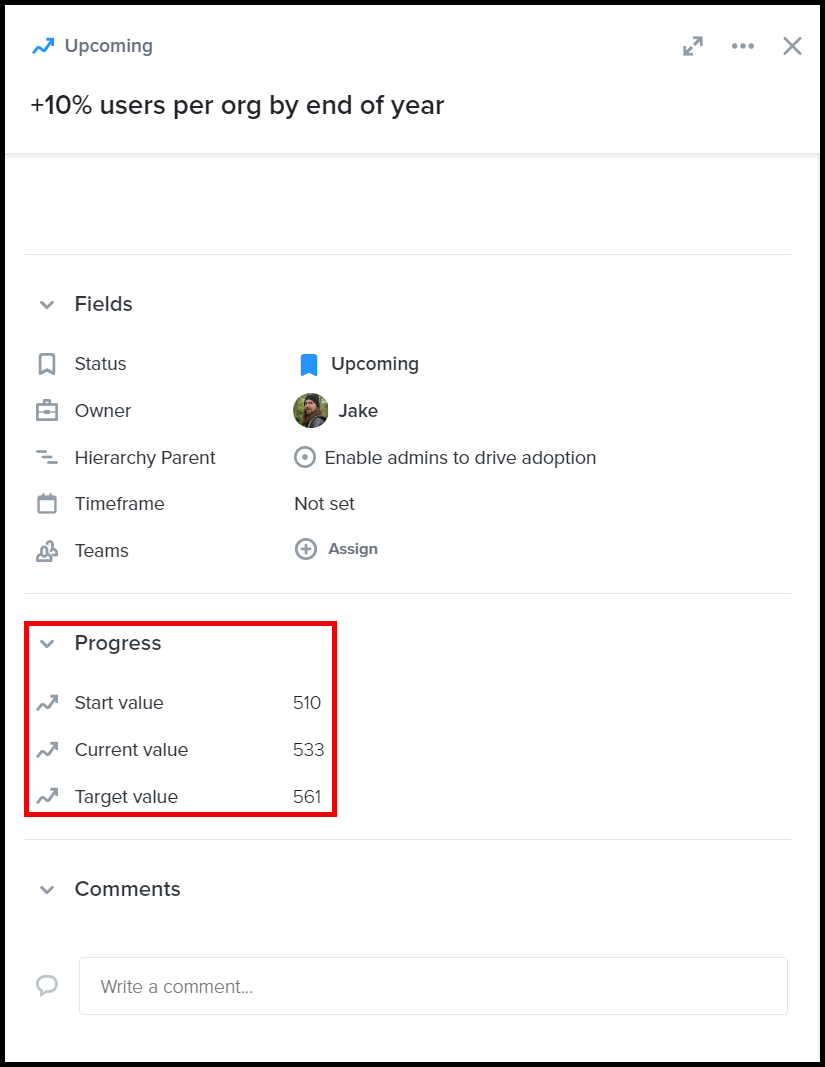Click the Timeframe calendar icon

click(47, 503)
